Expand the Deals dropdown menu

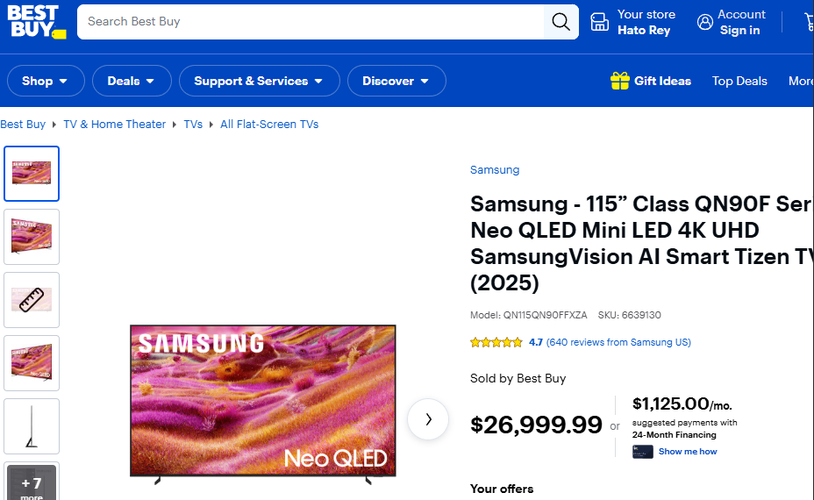pos(132,81)
